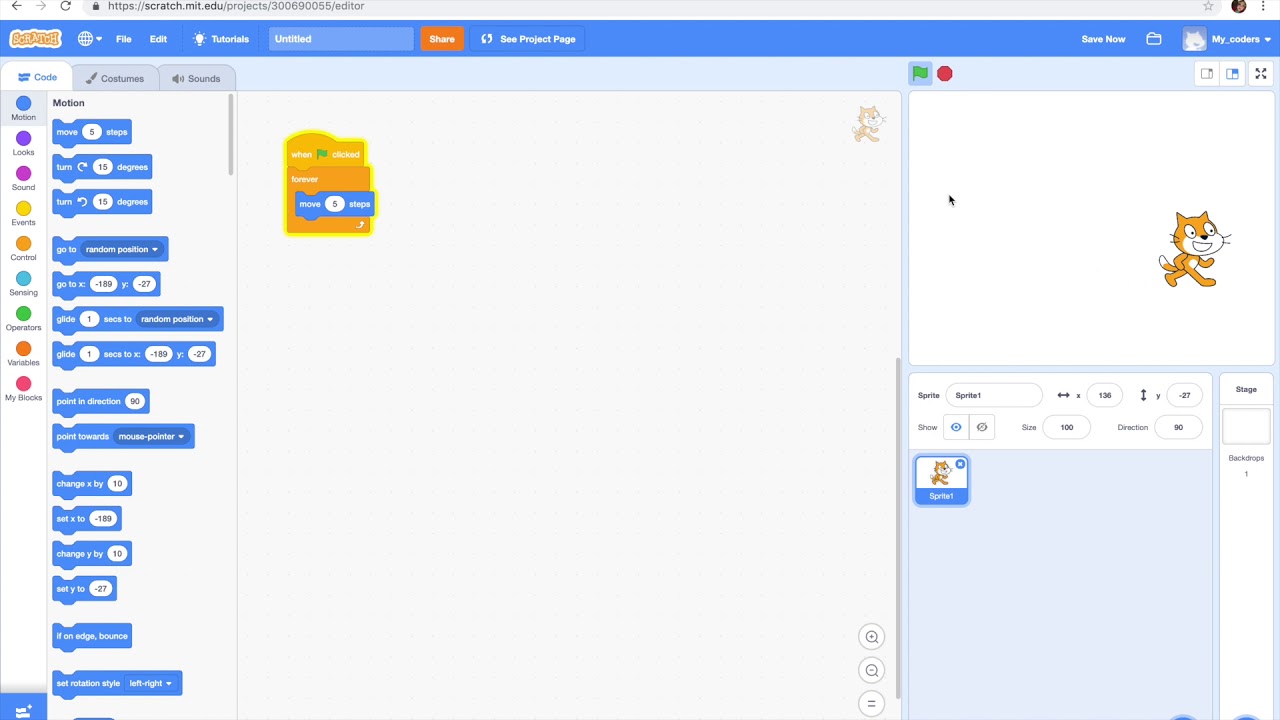Enter full screen stage mode
Viewport: 1280px width, 720px height.
pos(1261,74)
